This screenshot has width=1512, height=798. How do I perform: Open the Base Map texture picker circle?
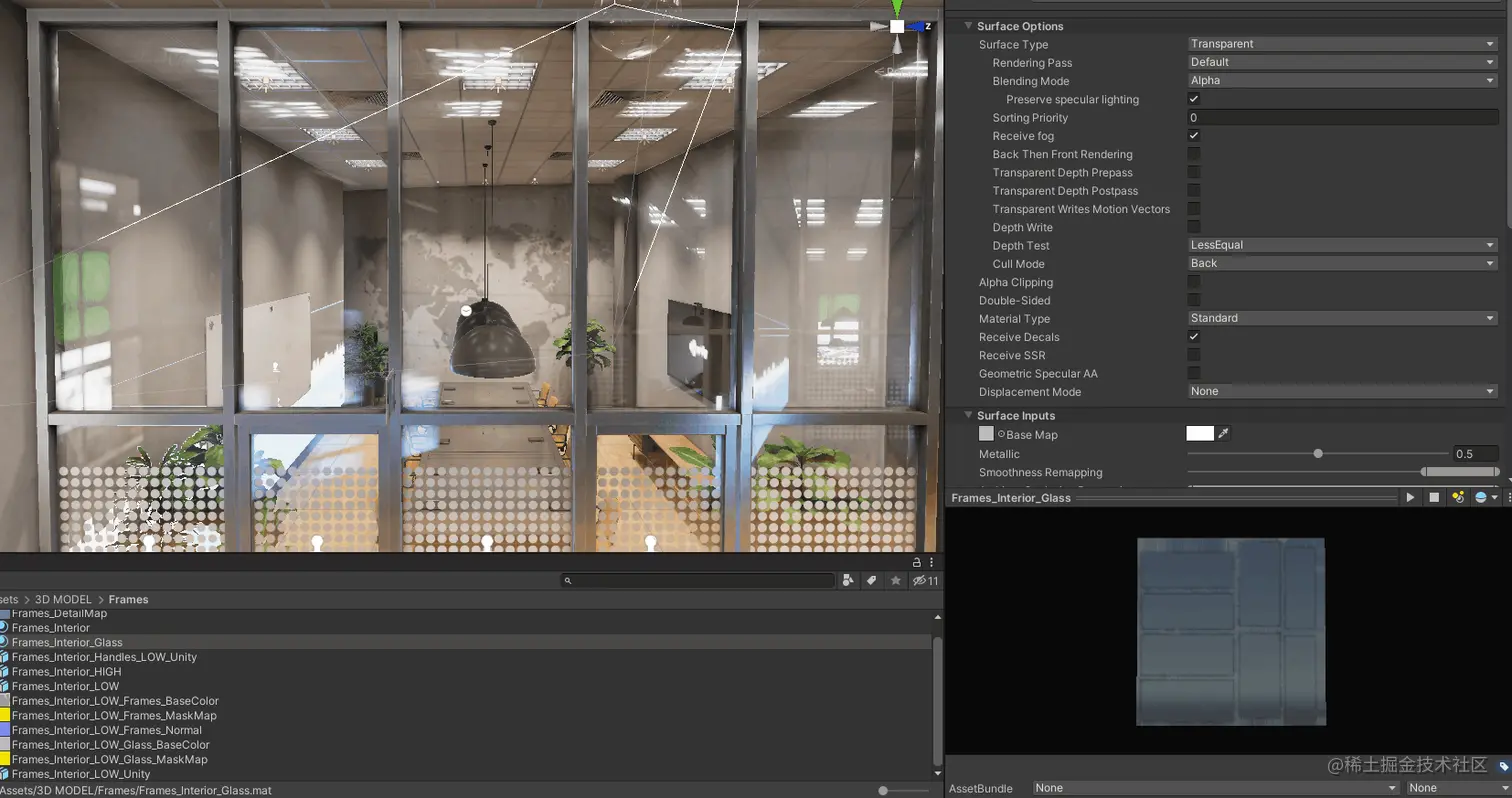point(1001,434)
